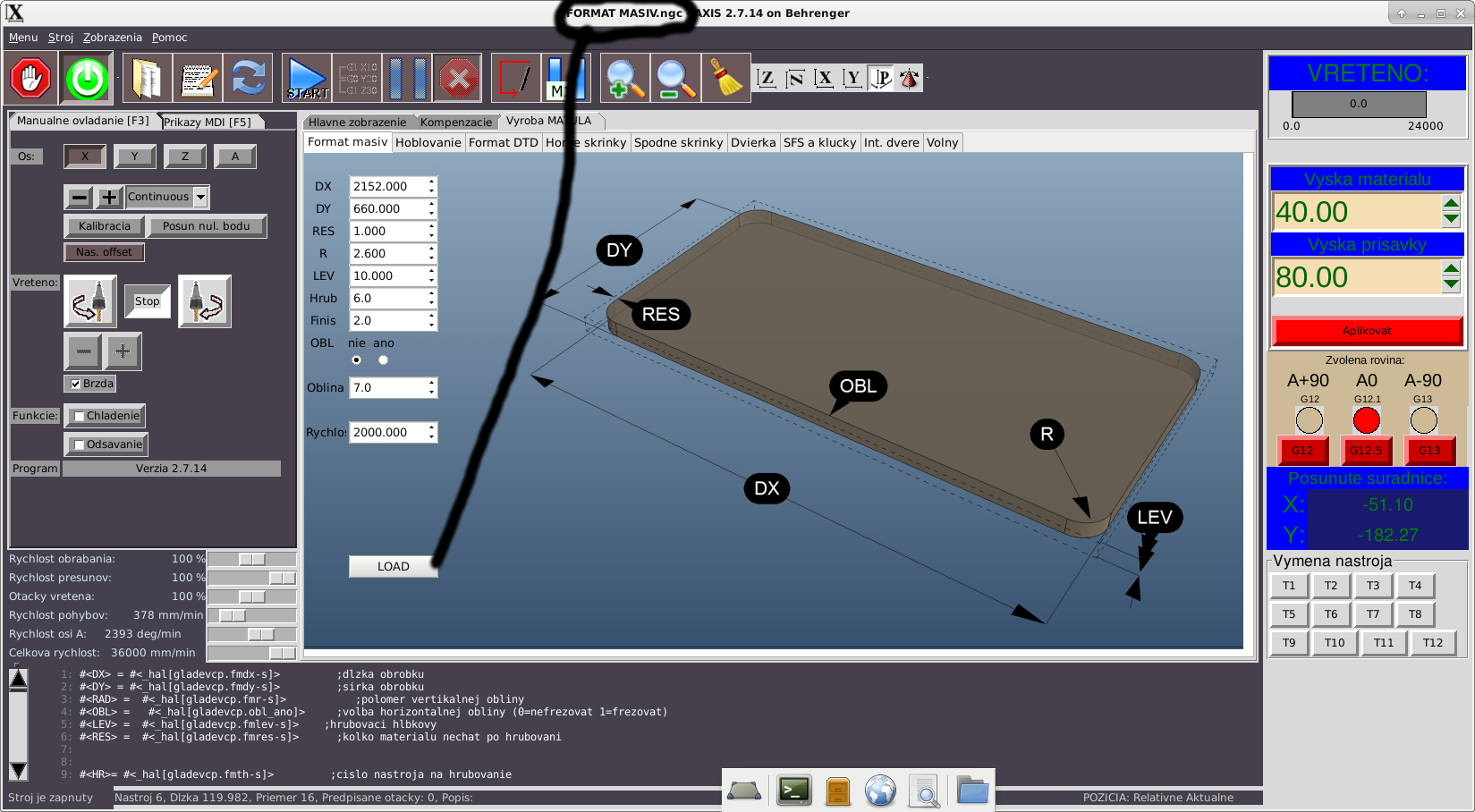Increase the Vyska materialu value
Viewport: 1475px width, 812px height.
click(1451, 204)
